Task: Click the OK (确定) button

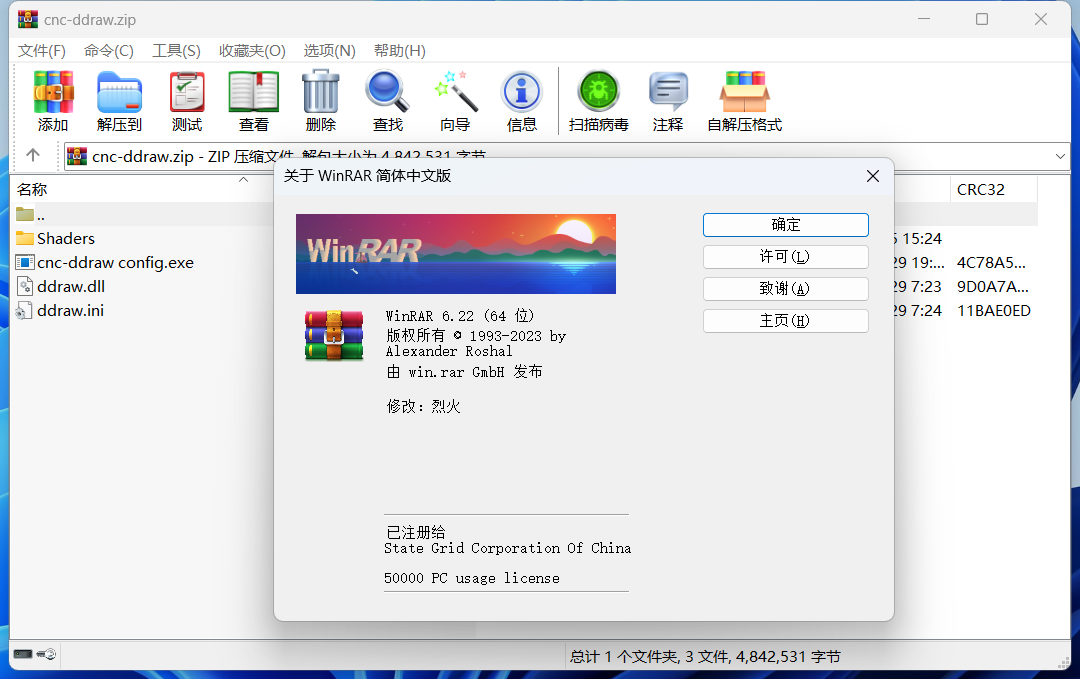Action: [x=785, y=224]
